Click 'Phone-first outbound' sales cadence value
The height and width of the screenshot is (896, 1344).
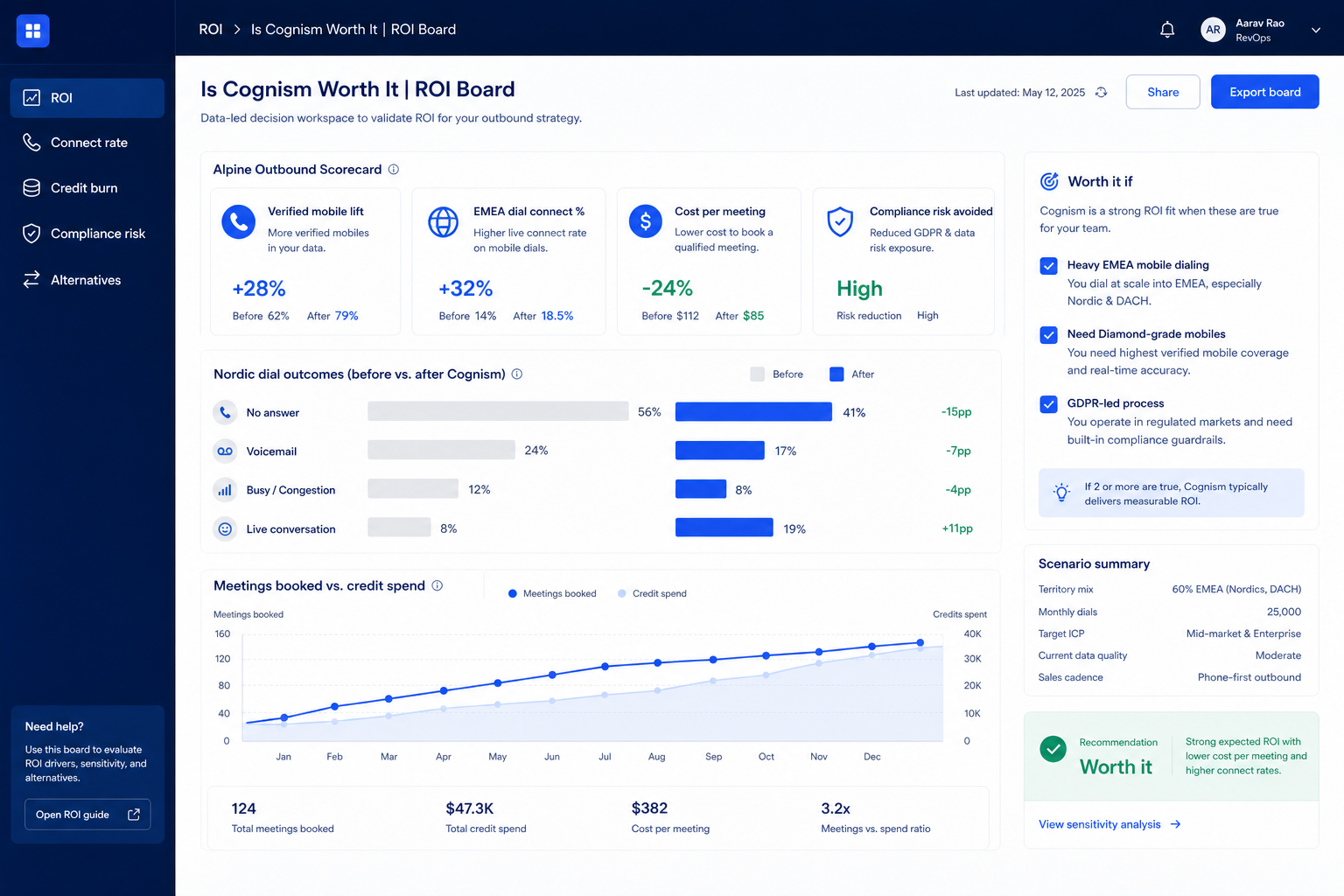(1249, 678)
